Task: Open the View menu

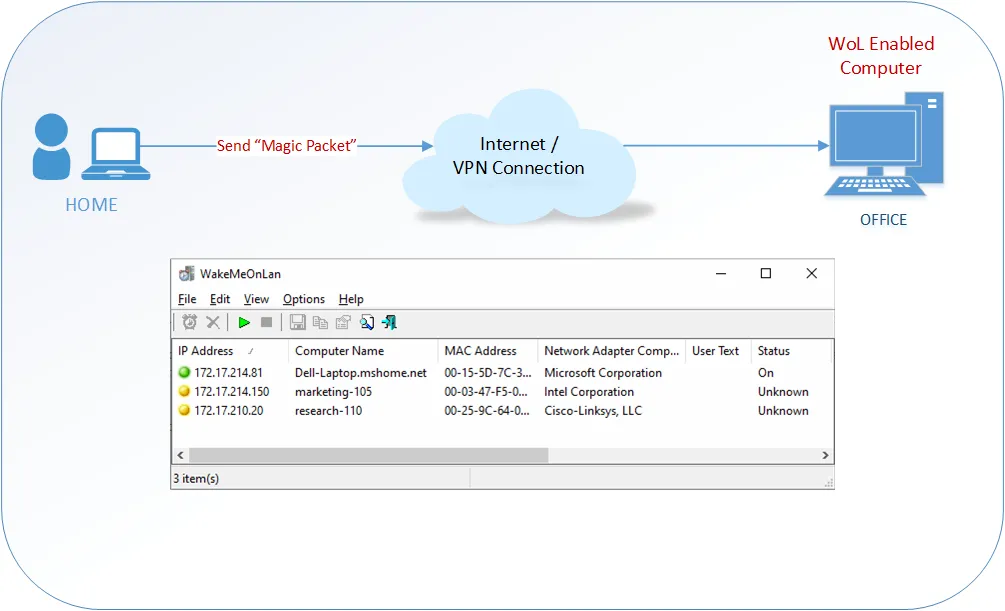Action: click(x=256, y=299)
